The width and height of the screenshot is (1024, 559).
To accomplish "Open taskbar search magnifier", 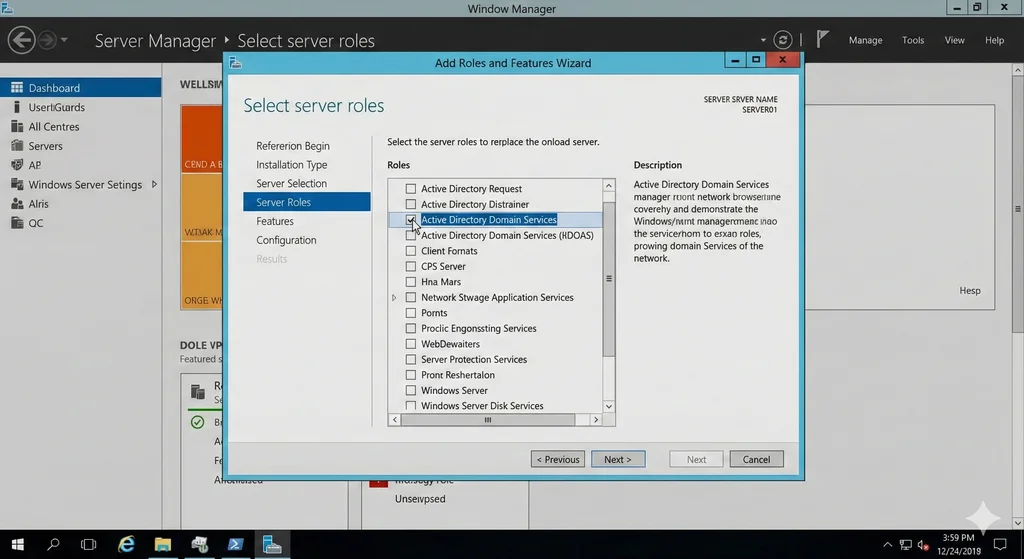I will point(54,544).
